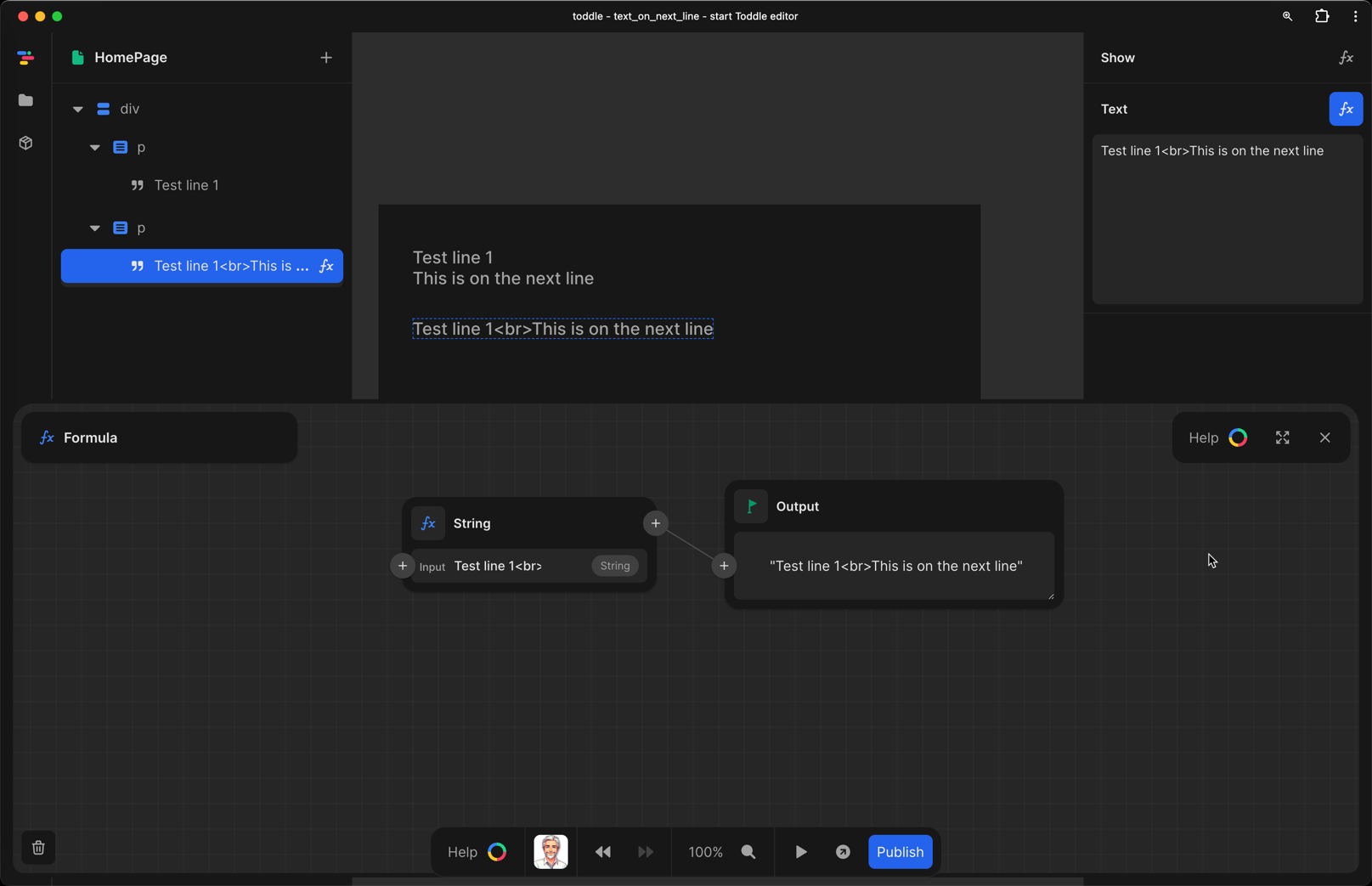
Task: Click the zoom magnifier next to 100%
Action: point(748,852)
